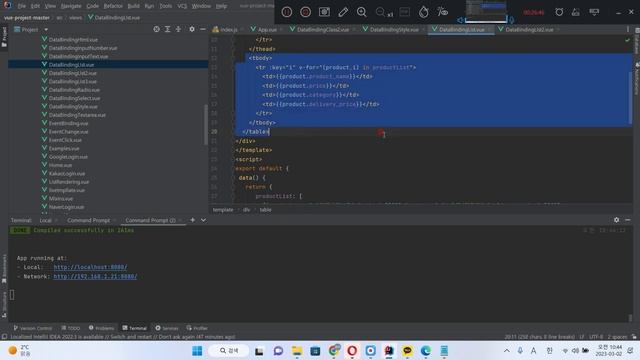This screenshot has height=360, width=640.
Task: Open the TODO tool window
Action: (x=71, y=328)
